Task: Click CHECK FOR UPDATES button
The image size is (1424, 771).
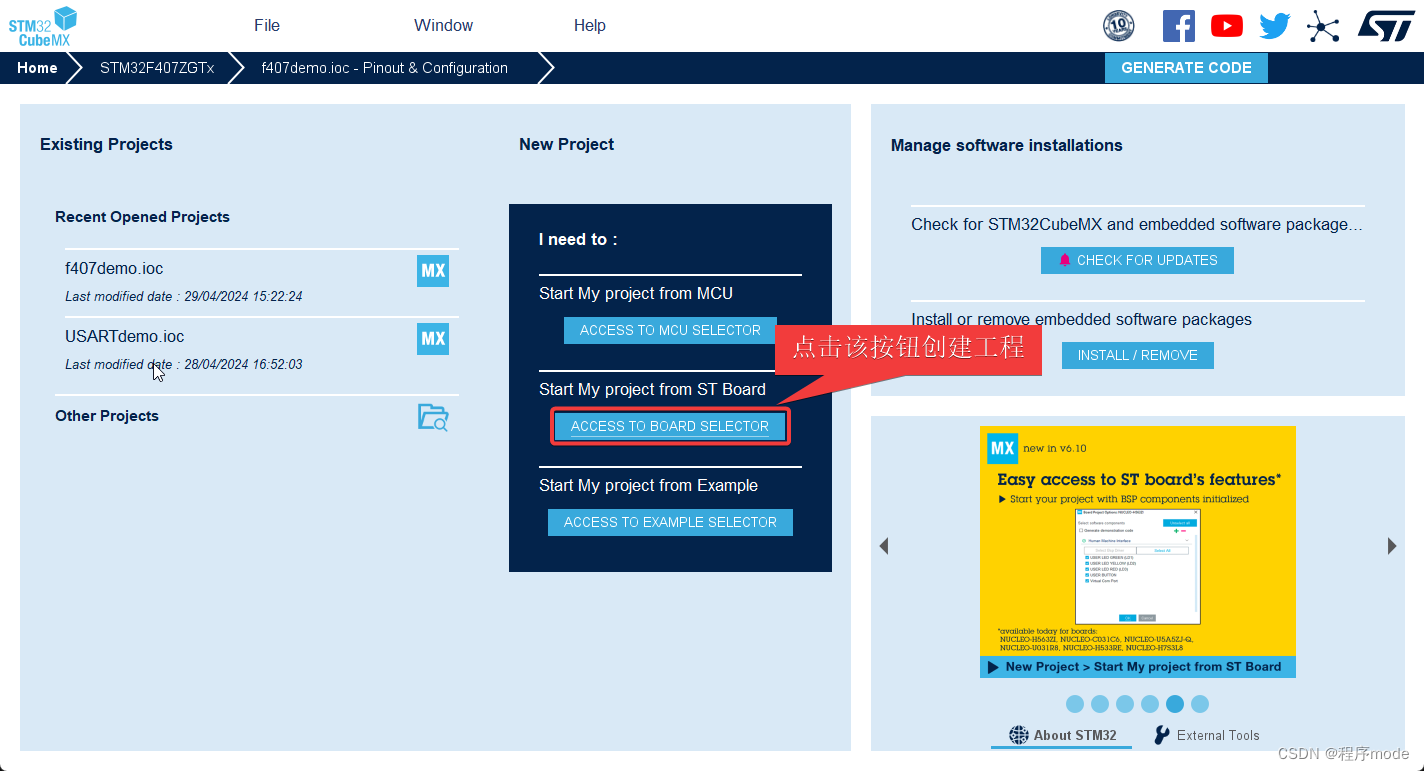Action: point(1137,260)
